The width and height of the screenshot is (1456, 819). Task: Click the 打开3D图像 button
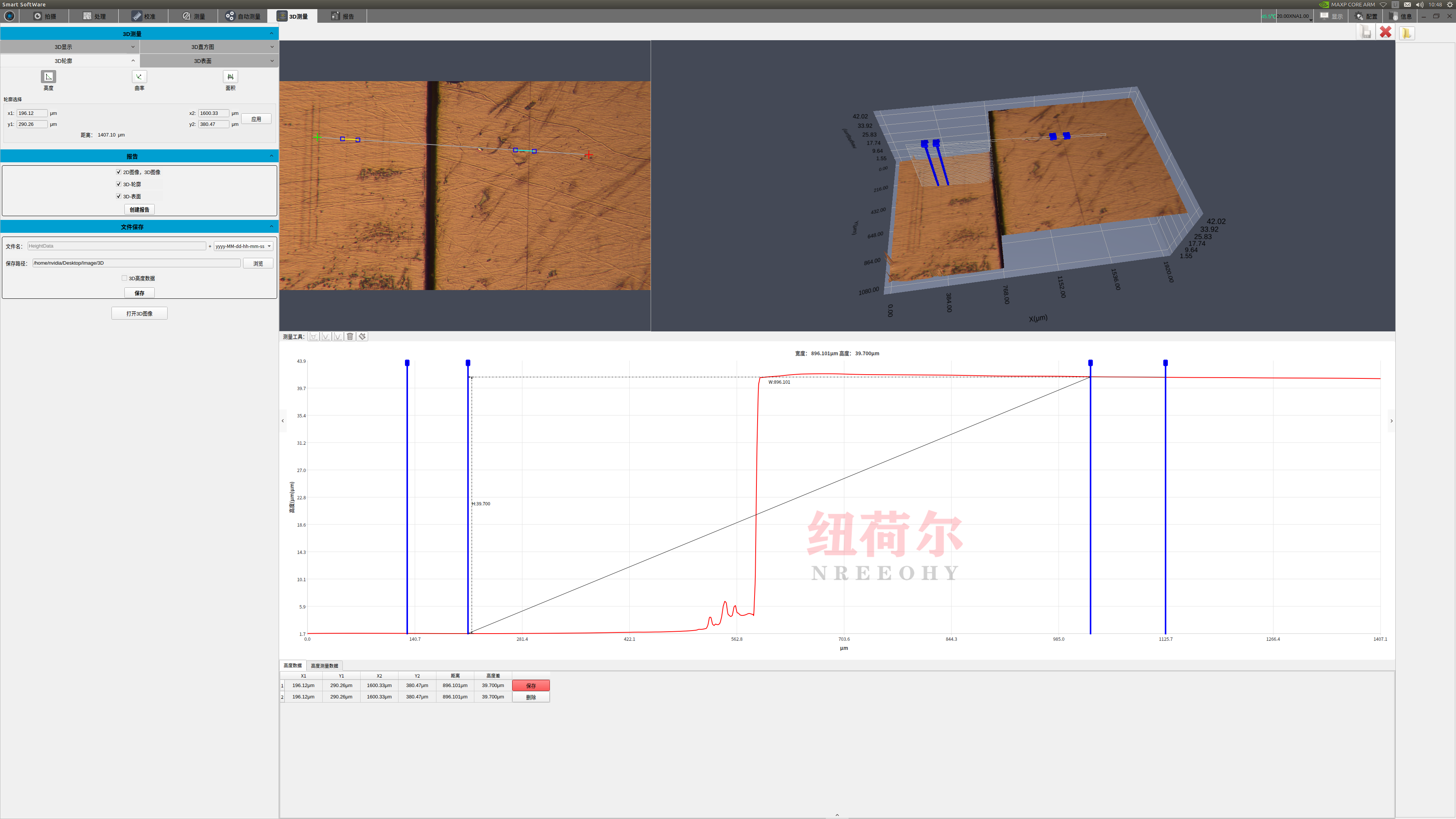pyautogui.click(x=139, y=313)
